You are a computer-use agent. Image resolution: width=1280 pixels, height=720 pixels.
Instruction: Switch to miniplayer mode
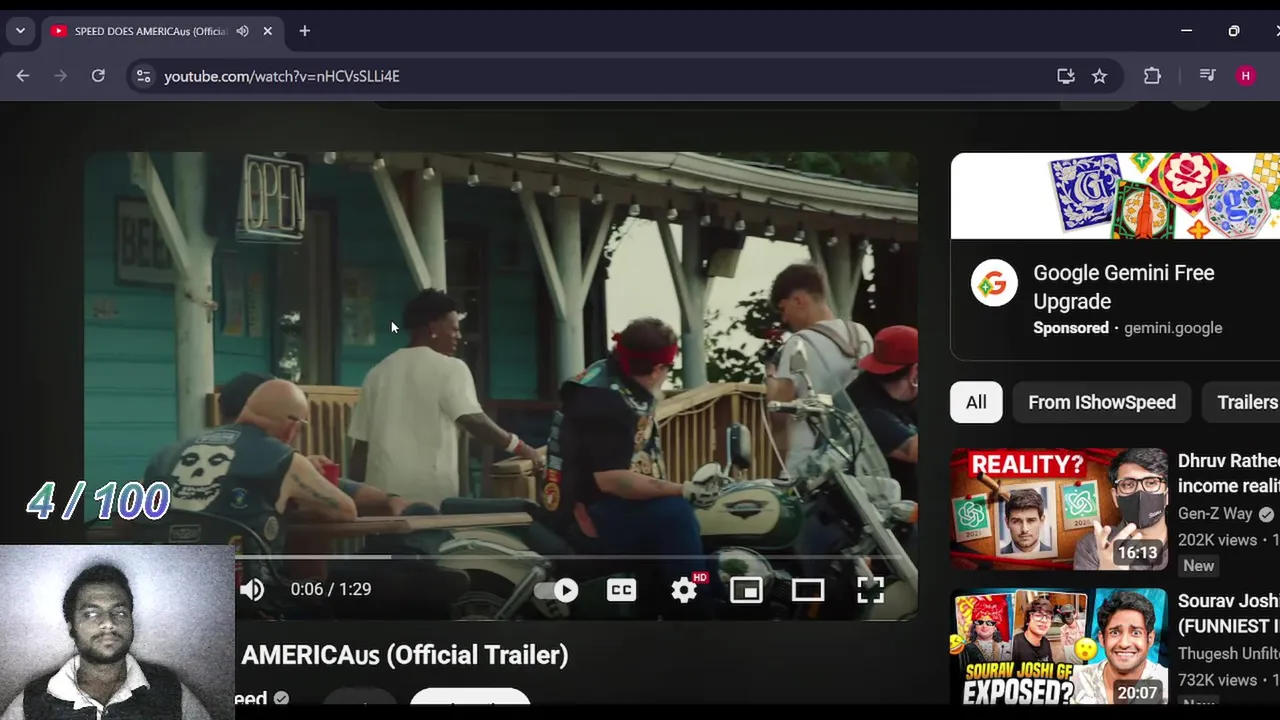(x=746, y=590)
